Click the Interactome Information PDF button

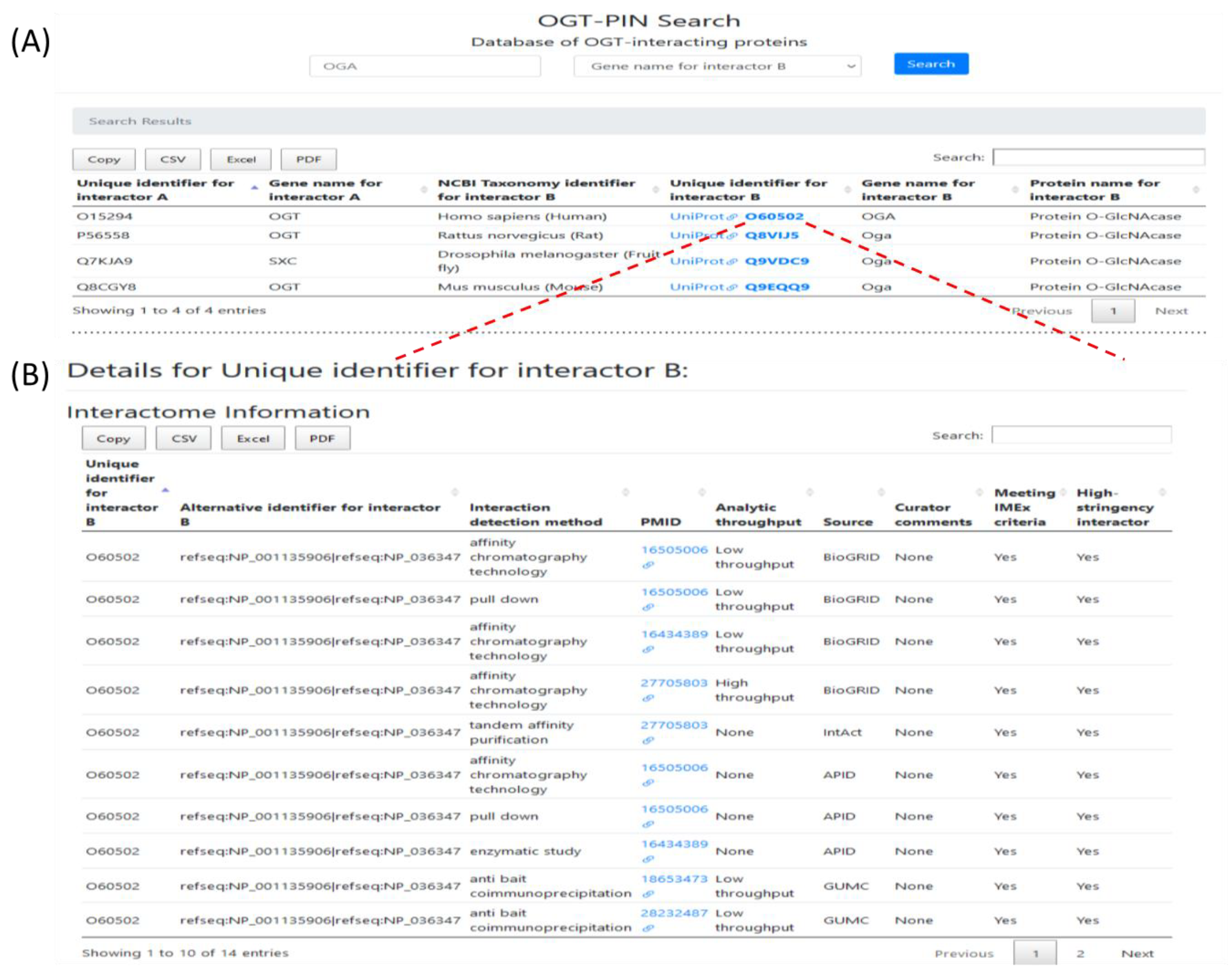point(322,439)
